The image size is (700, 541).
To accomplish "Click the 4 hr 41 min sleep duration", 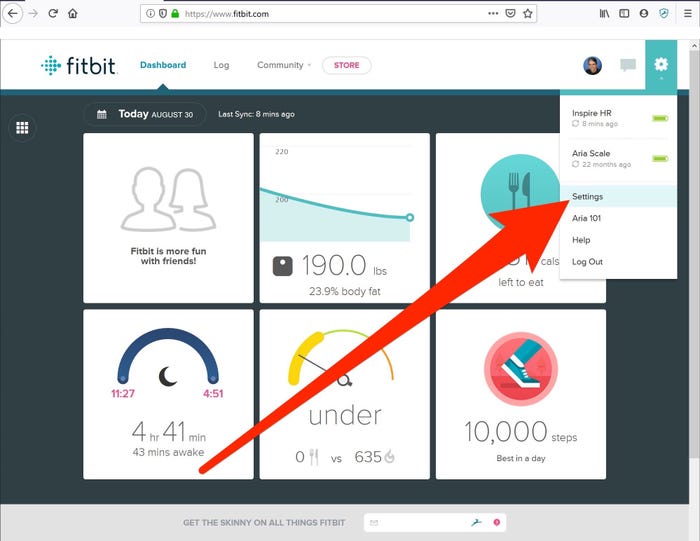I will click(x=169, y=432).
